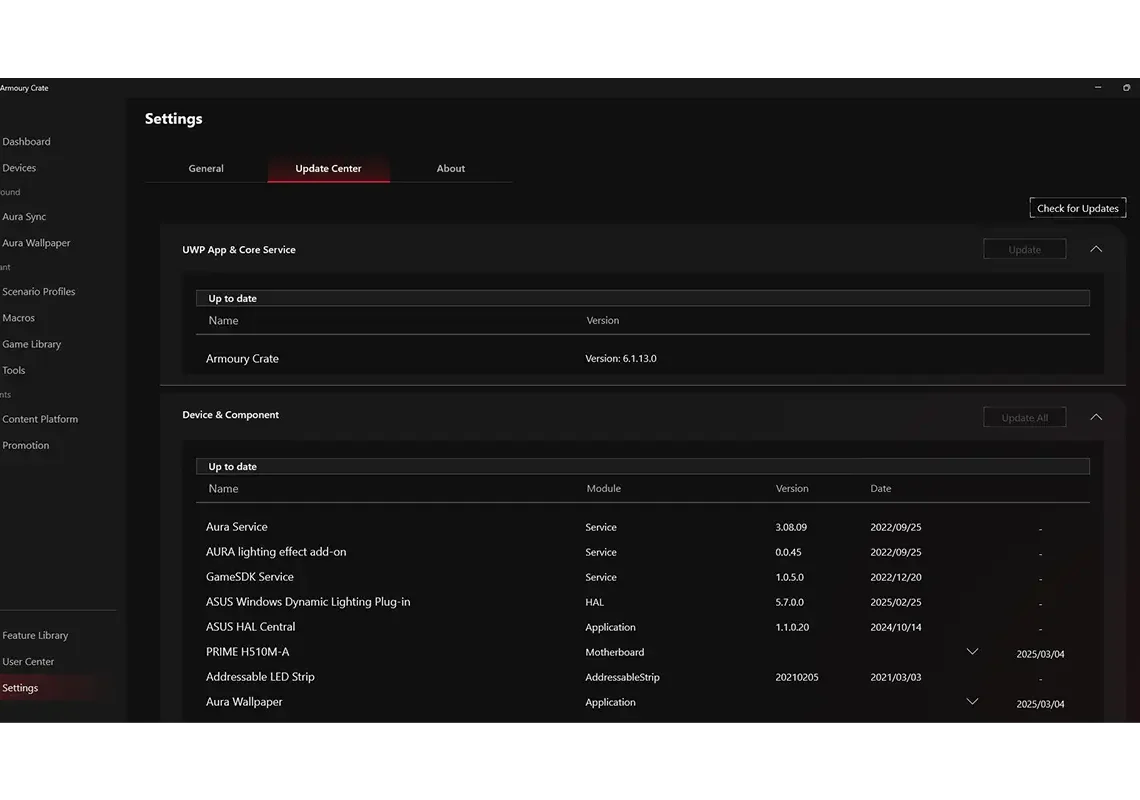Click version 1.1.0.20 value

[792, 627]
